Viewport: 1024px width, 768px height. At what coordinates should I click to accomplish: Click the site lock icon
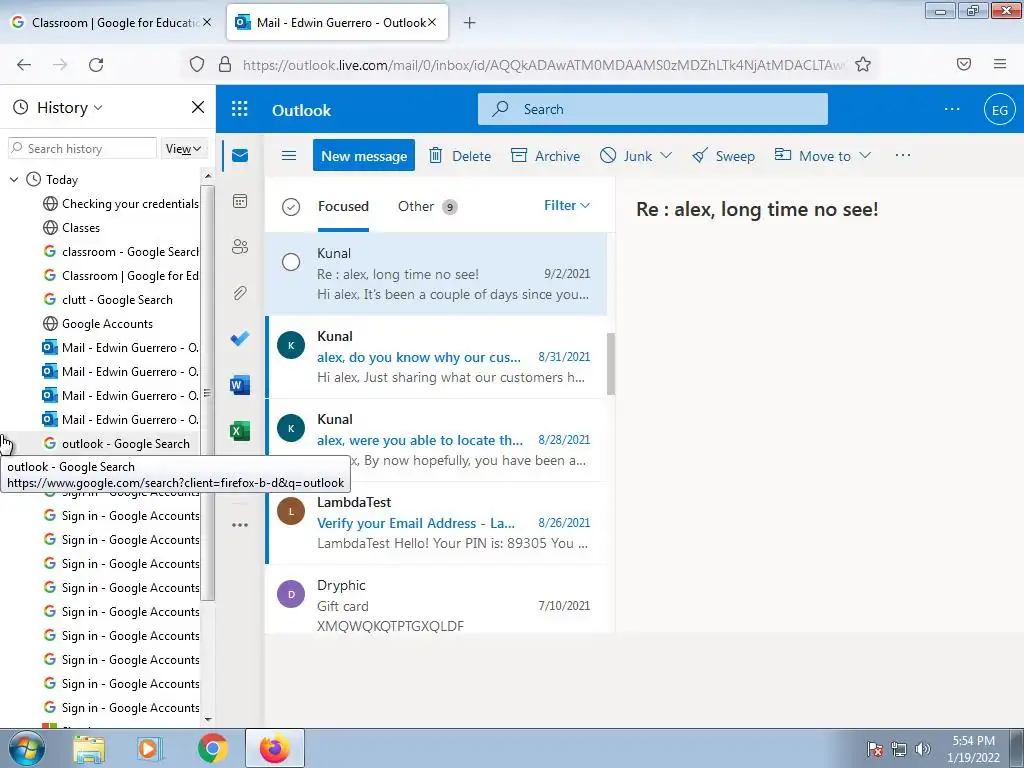tap(225, 64)
